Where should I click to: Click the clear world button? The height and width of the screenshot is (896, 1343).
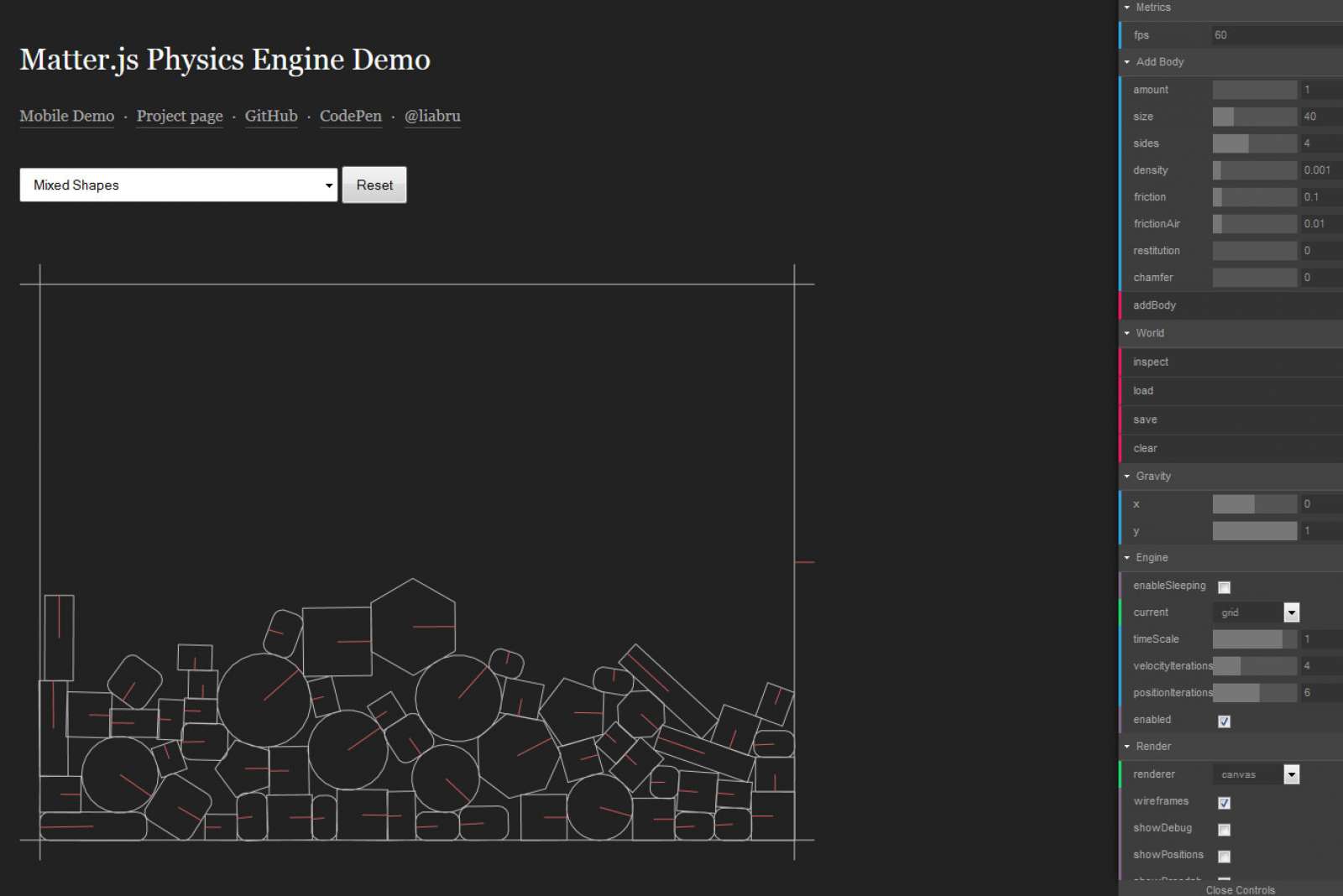(1231, 448)
